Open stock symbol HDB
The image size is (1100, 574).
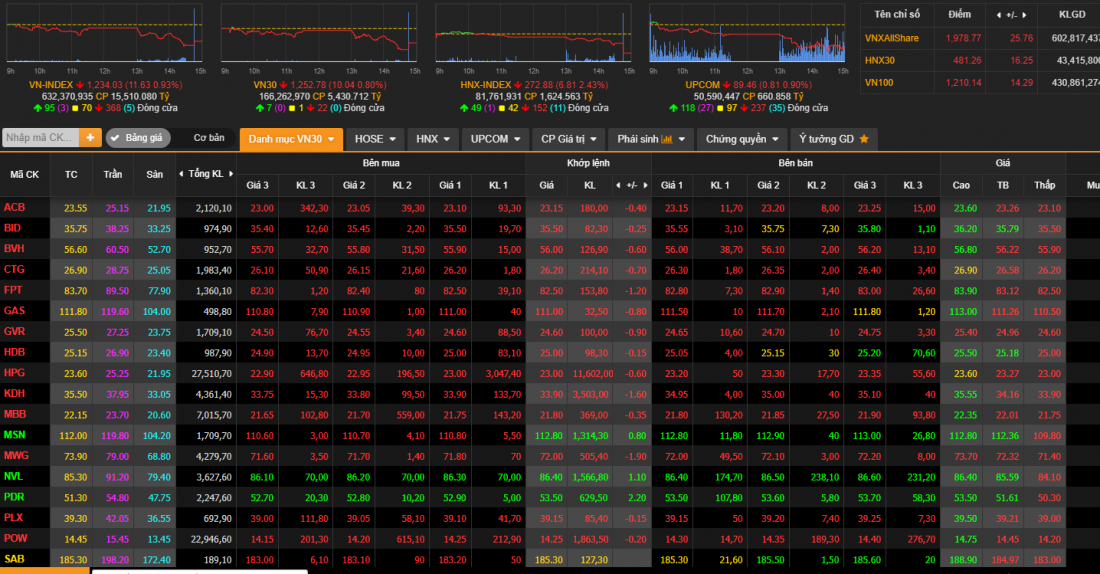pos(14,352)
